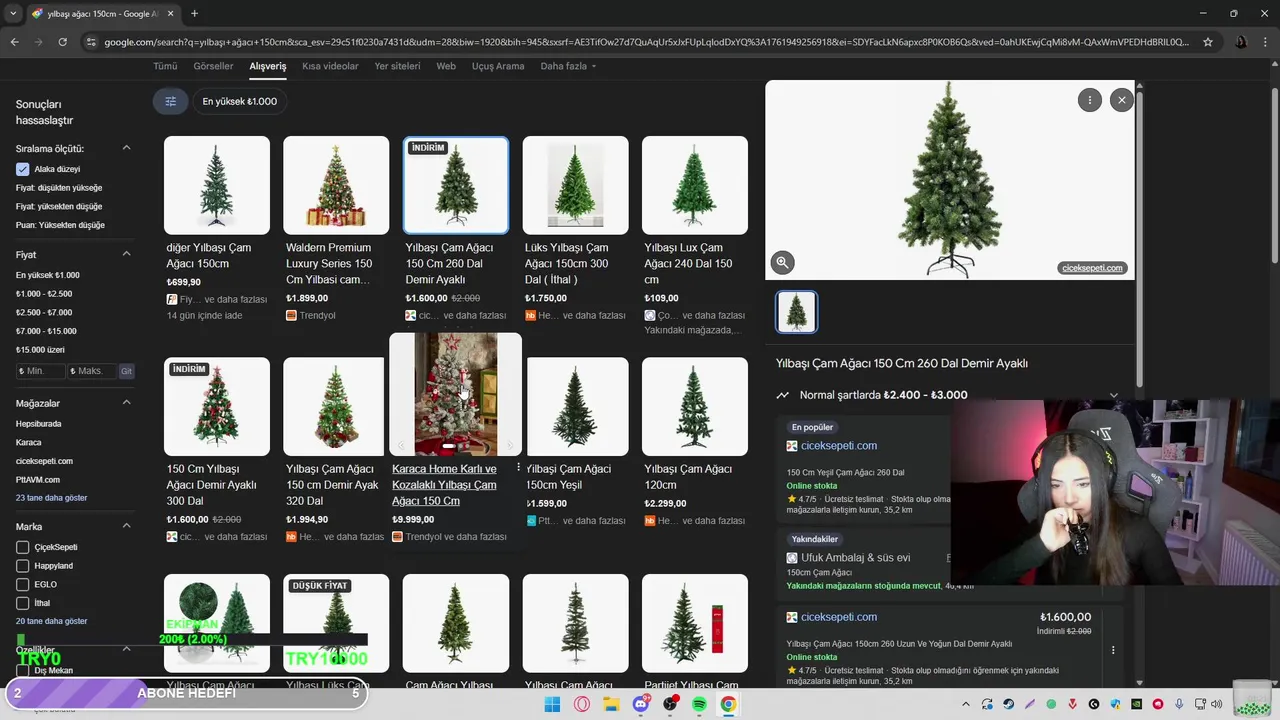Viewport: 1280px width, 720px height.
Task: Open the Windows Start menu
Action: 552,704
